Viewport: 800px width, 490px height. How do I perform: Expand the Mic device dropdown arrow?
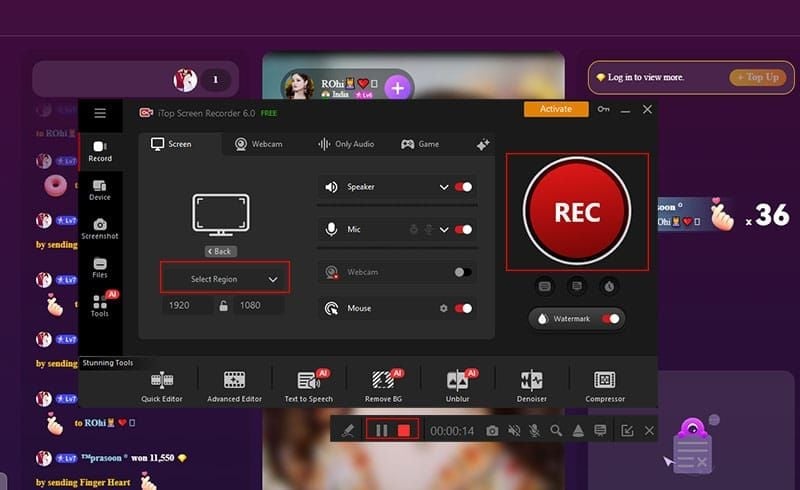click(x=444, y=230)
